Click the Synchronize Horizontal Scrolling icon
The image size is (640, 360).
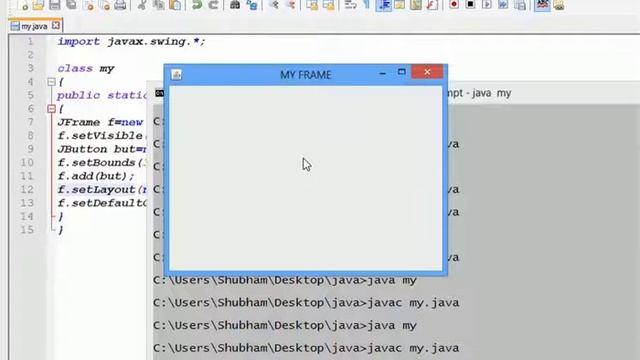click(329, 5)
